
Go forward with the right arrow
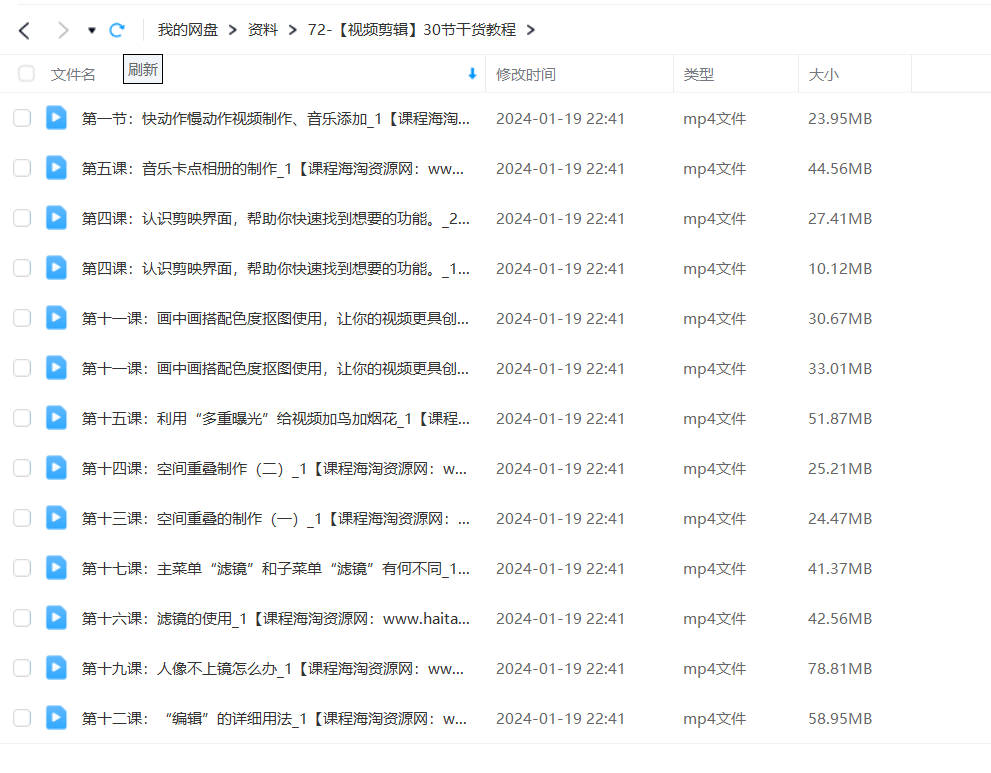pyautogui.click(x=63, y=30)
